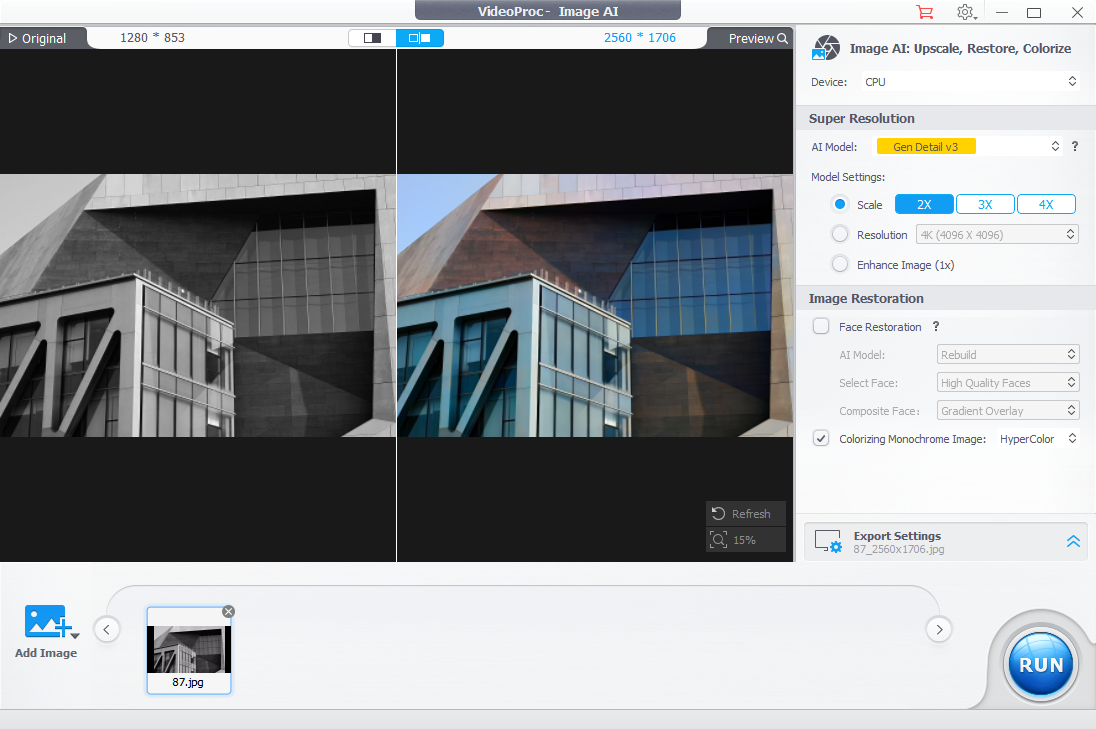This screenshot has width=1096, height=729.
Task: Open the Device CPU dropdown
Action: tap(970, 82)
